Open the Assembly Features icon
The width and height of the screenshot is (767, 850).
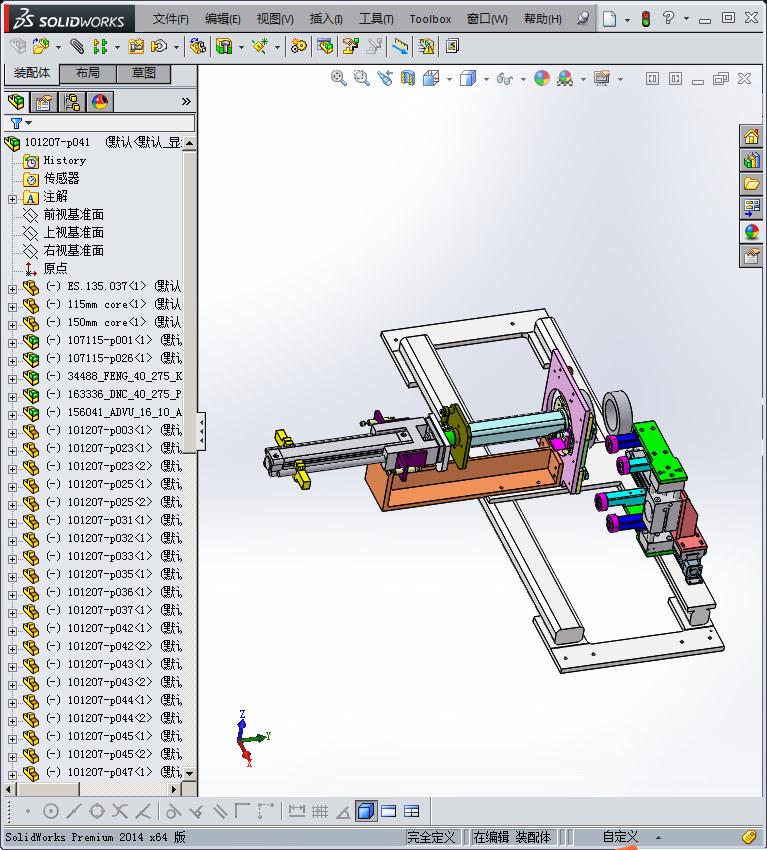coord(224,47)
